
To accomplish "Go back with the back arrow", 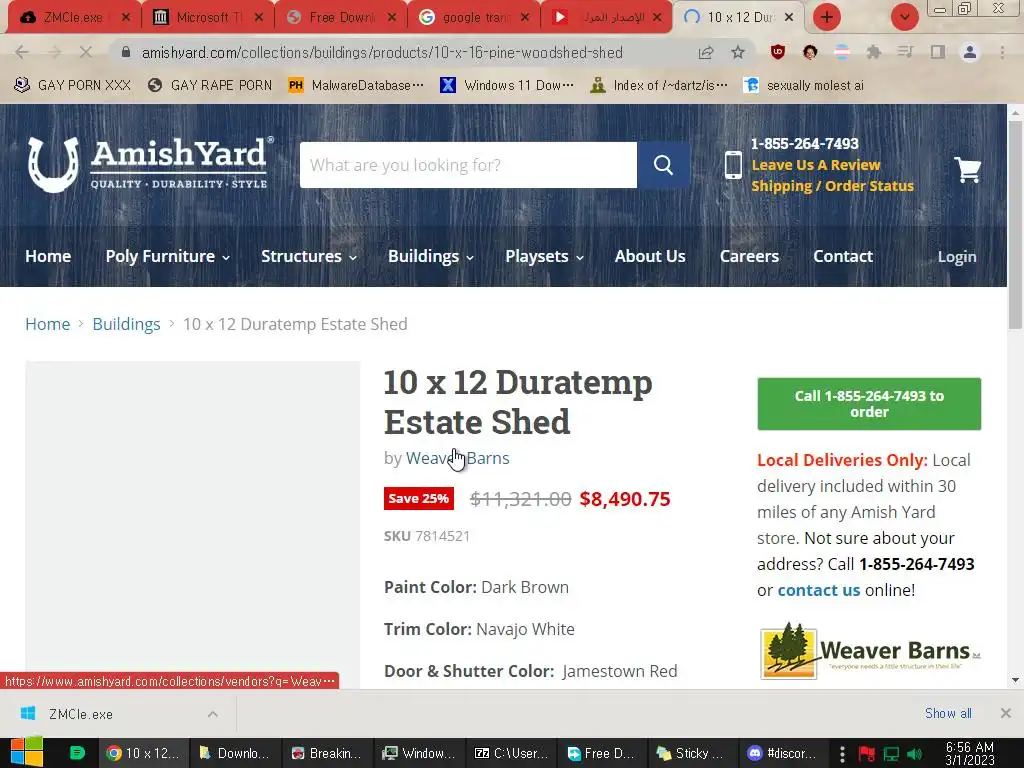I will (22, 52).
